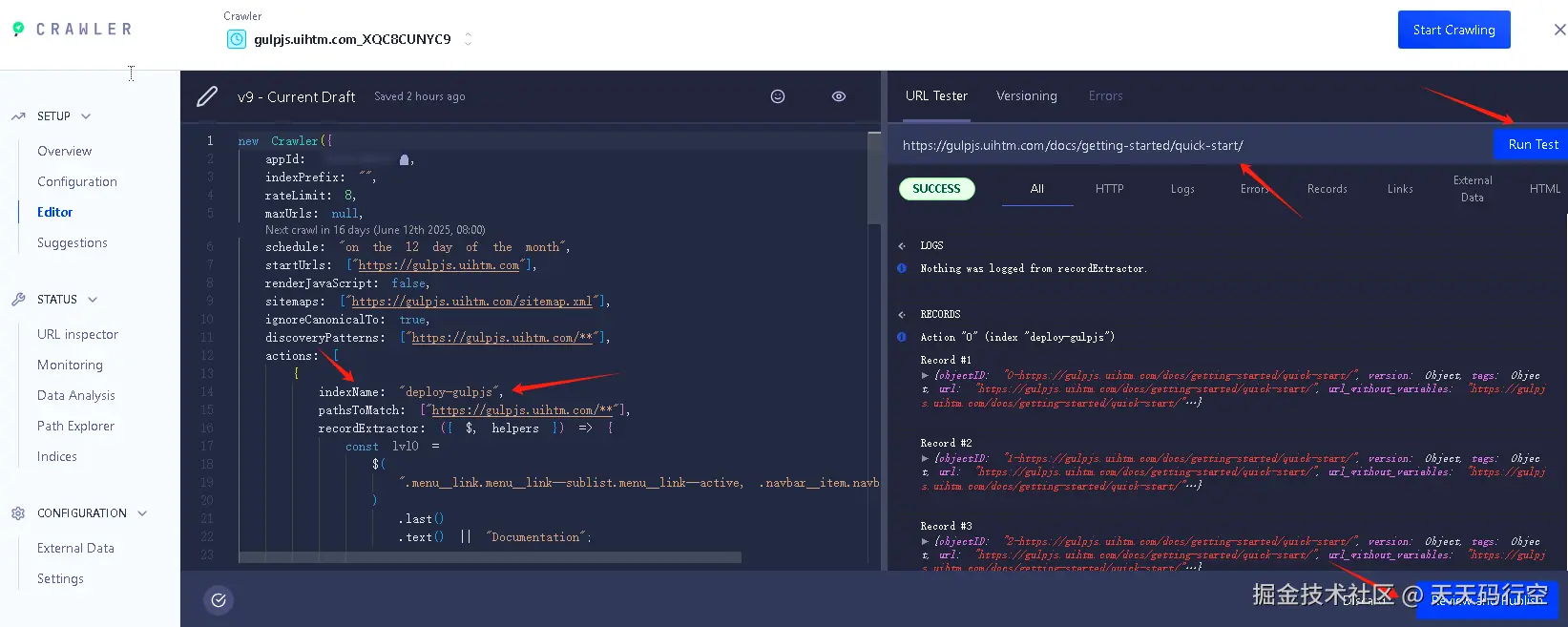Click the pathsToMatch URL in code
Viewport: 1568px width, 627px height.
(522, 410)
